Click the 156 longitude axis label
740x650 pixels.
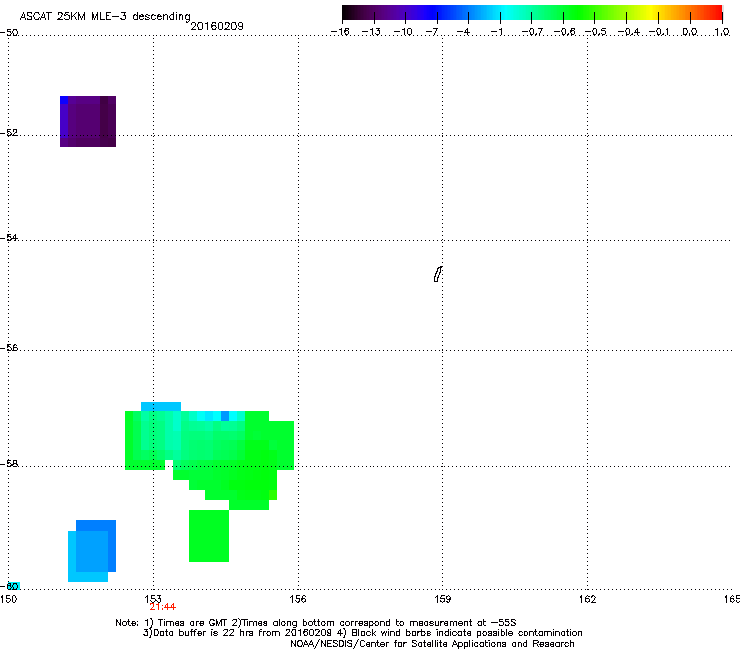point(298,599)
